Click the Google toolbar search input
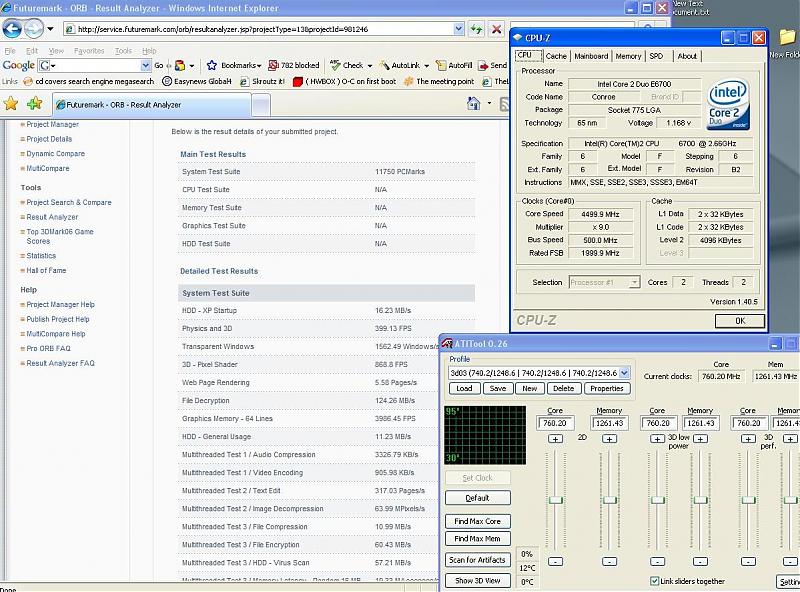The image size is (800, 592). (x=95, y=65)
